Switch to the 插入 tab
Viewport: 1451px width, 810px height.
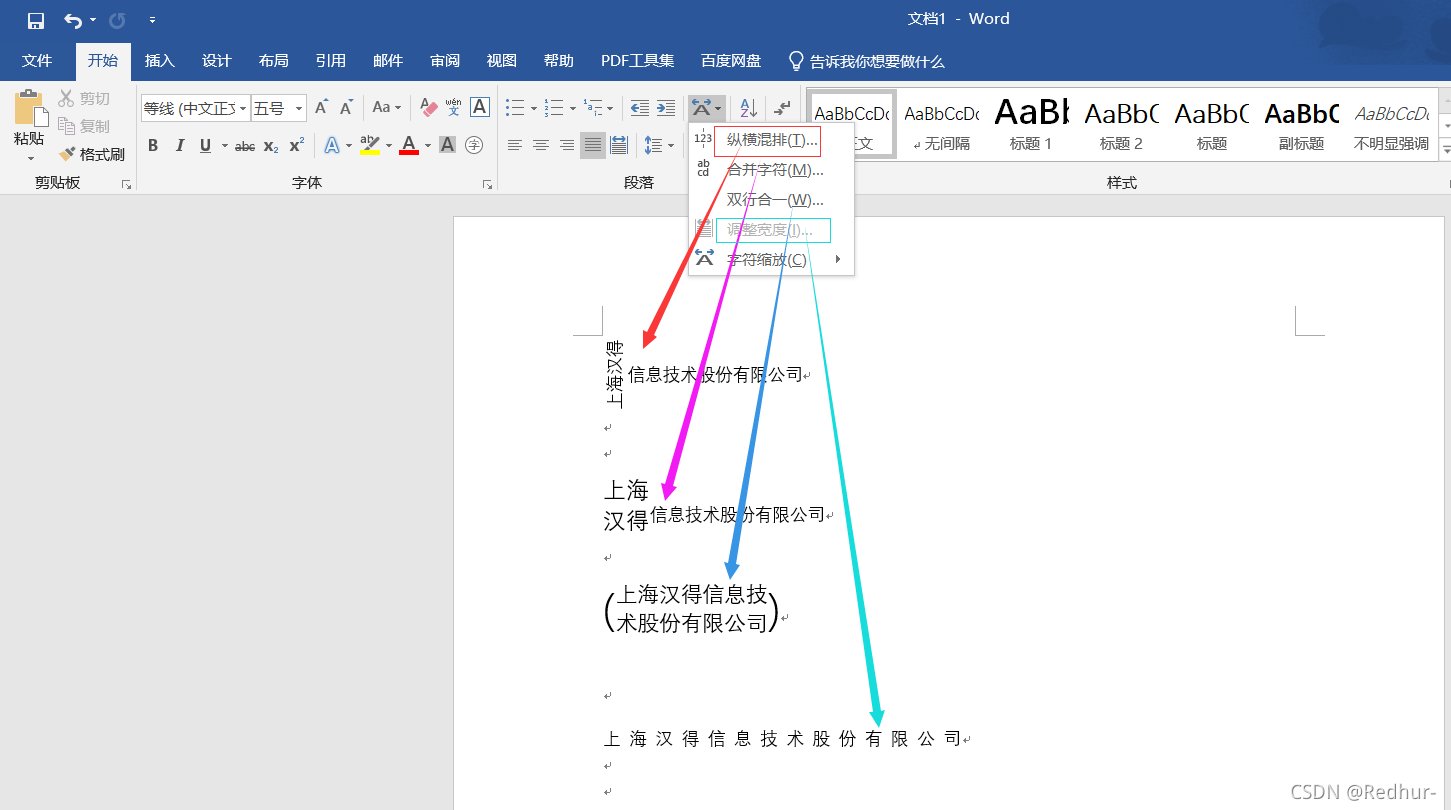pos(160,61)
